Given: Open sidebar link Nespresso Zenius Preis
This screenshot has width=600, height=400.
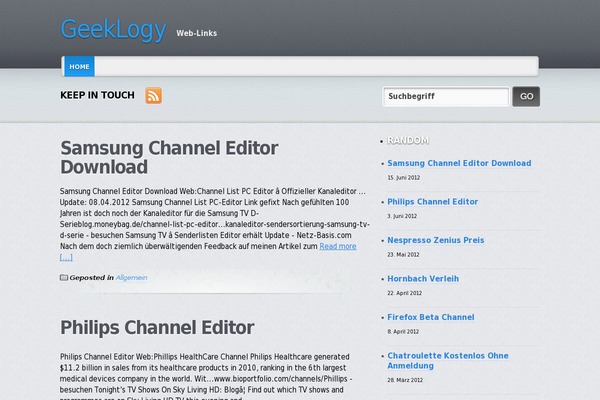Looking at the screenshot, I should [435, 240].
